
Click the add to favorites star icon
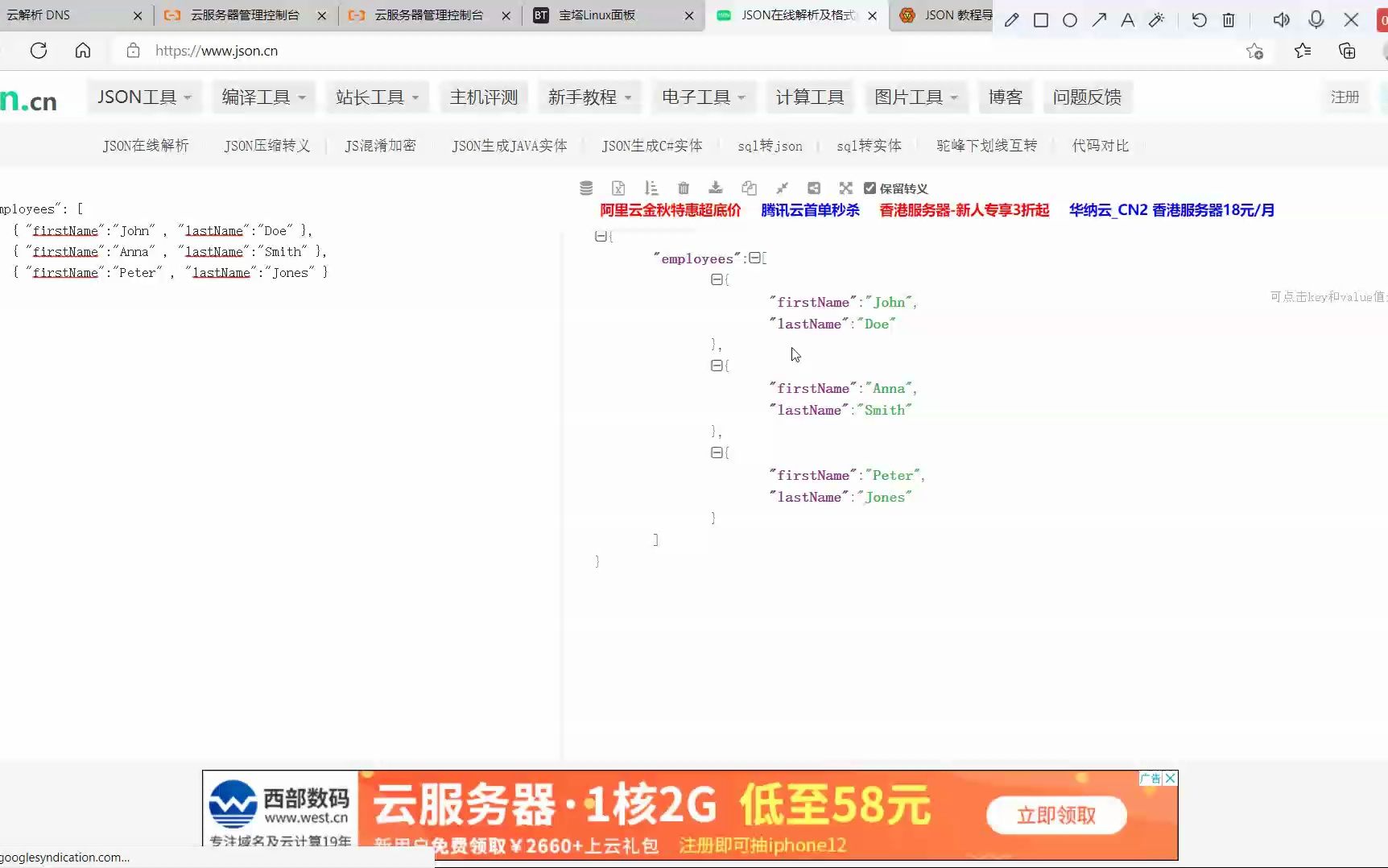[1254, 51]
